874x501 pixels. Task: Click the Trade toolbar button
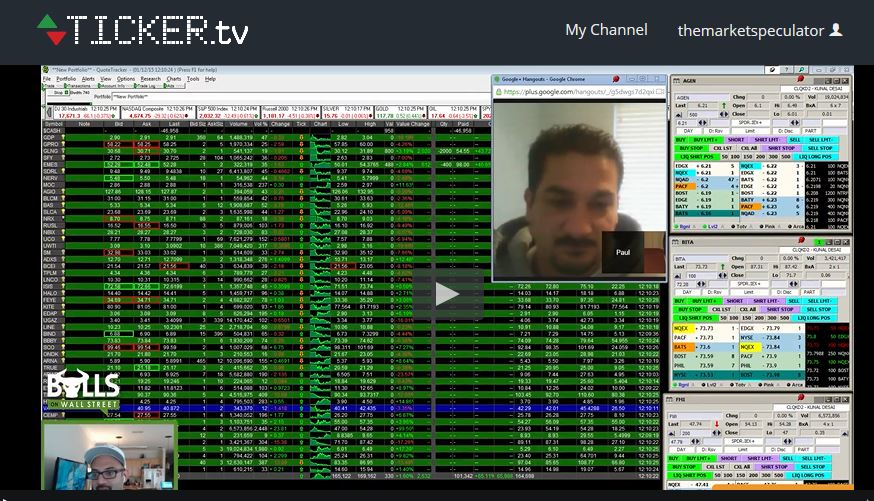[49, 86]
